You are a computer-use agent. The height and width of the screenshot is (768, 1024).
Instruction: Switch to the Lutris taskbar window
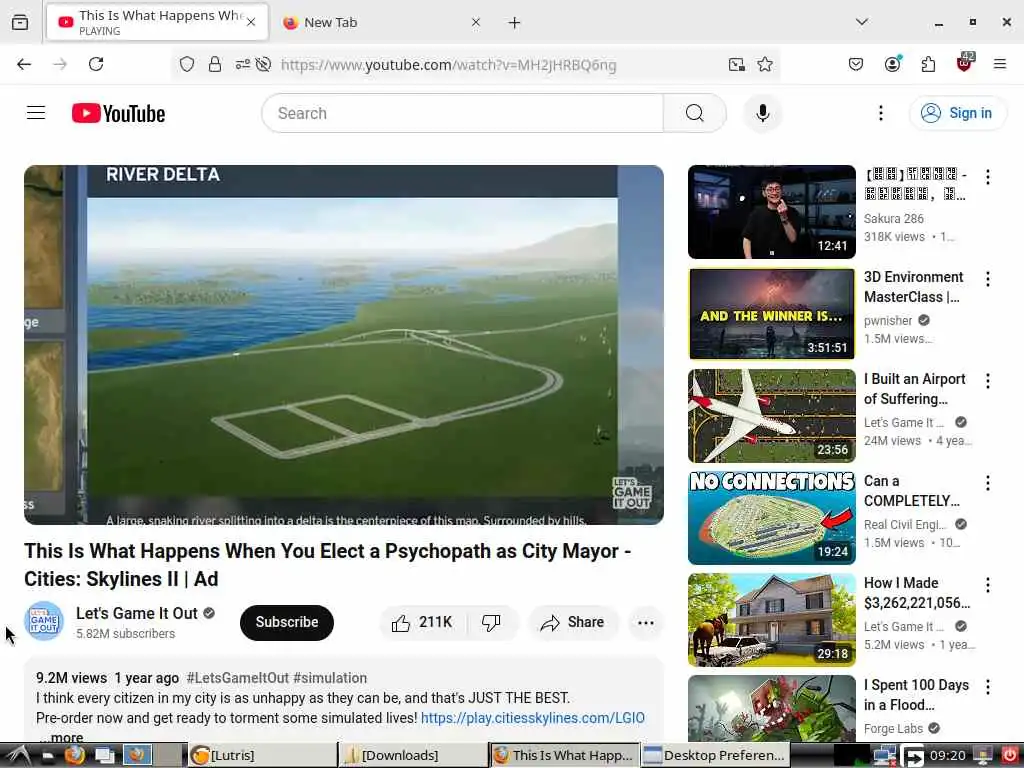(261, 756)
